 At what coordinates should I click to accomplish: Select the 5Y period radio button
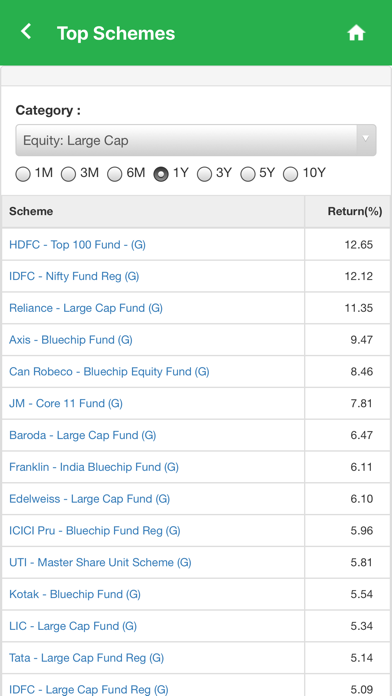(x=248, y=174)
